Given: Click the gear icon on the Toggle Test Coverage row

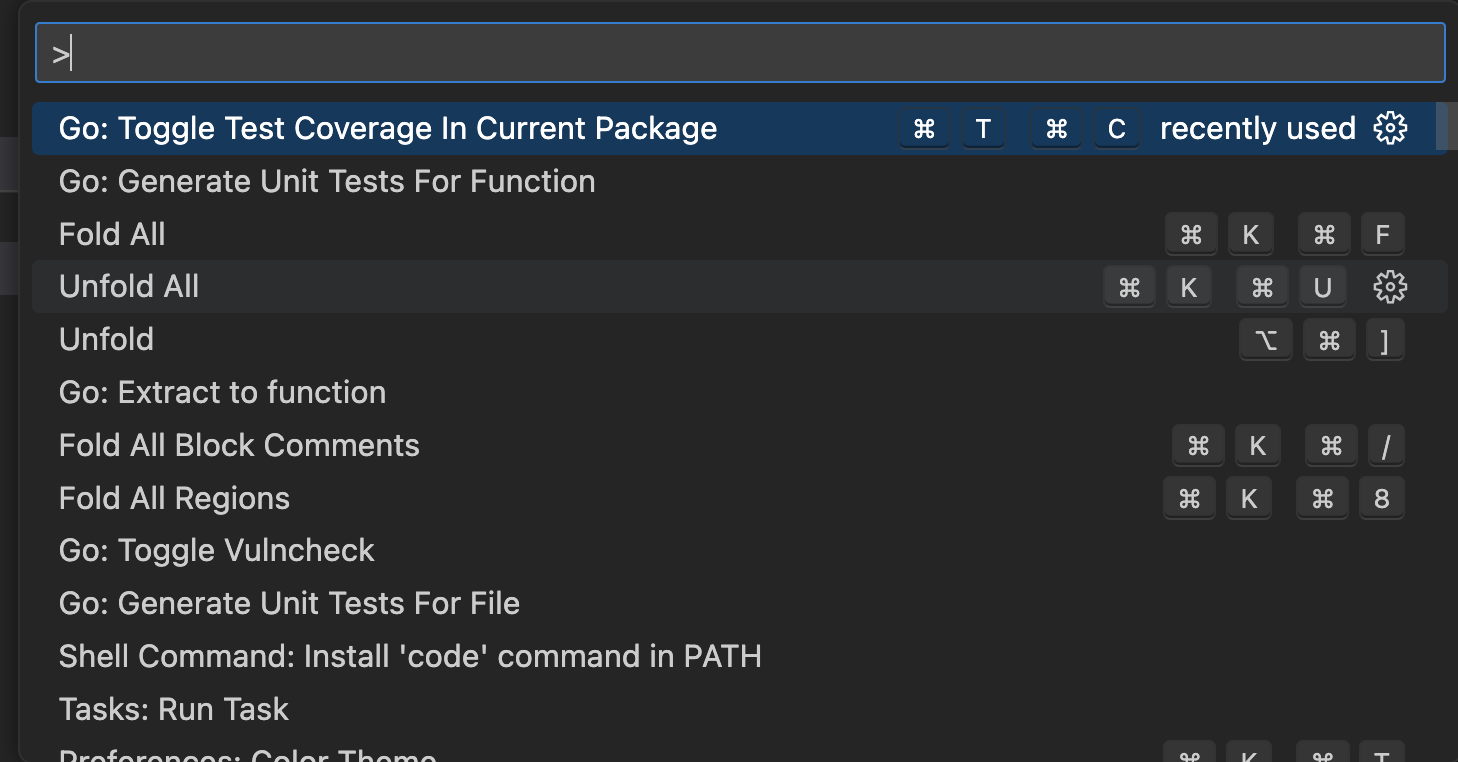Looking at the screenshot, I should (1390, 128).
